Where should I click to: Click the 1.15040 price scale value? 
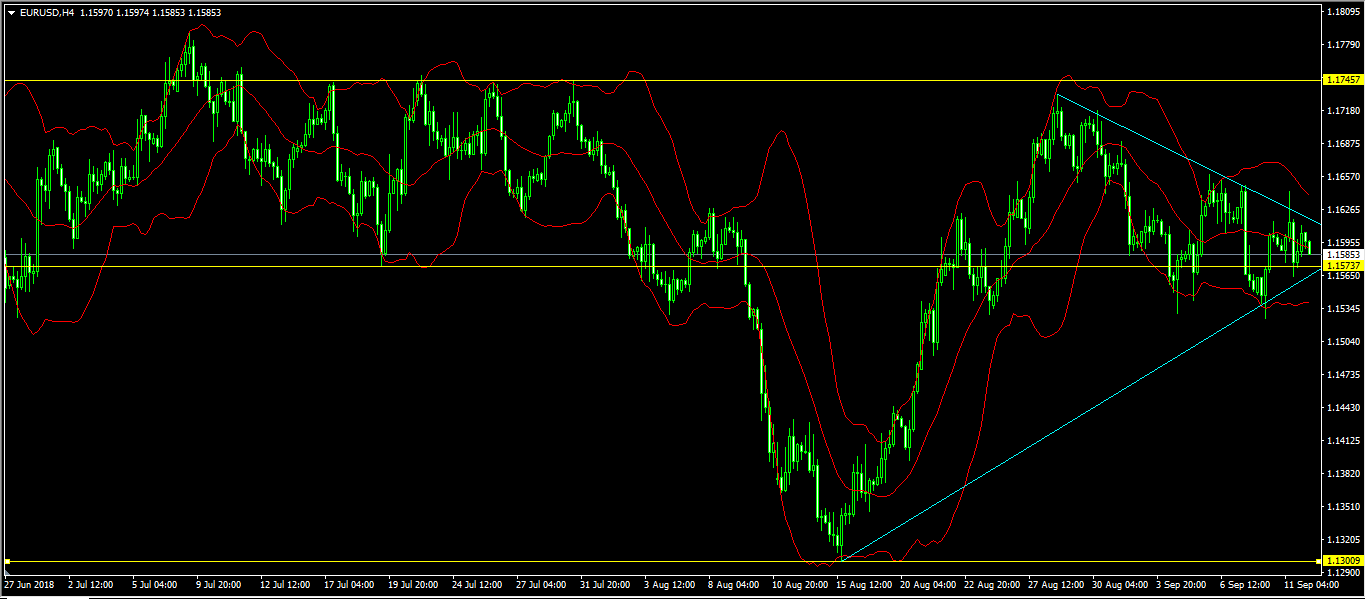point(1343,342)
